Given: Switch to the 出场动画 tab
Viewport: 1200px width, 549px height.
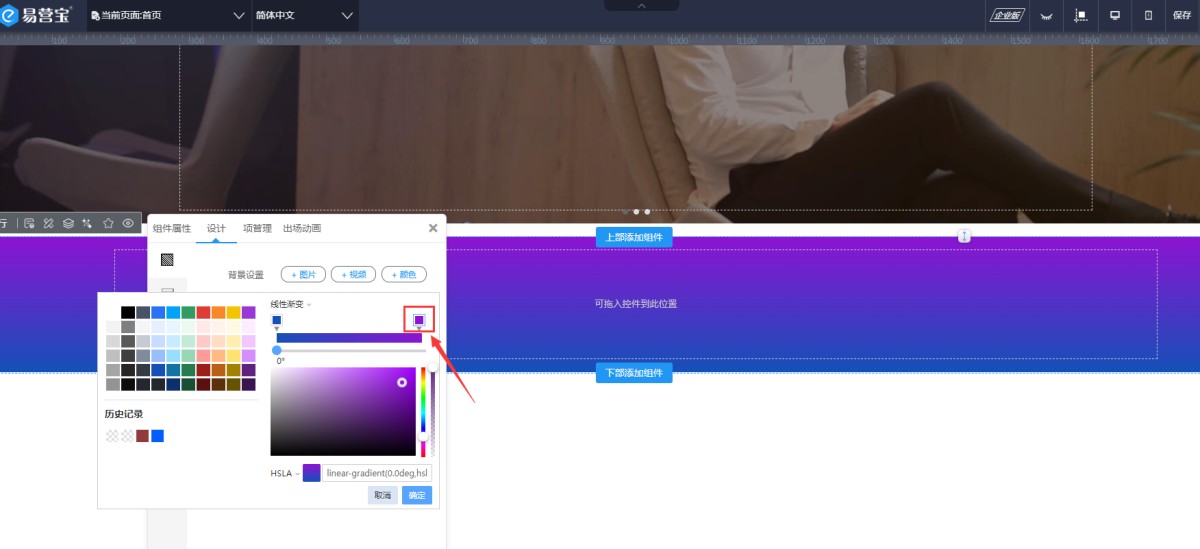Looking at the screenshot, I should tap(302, 228).
